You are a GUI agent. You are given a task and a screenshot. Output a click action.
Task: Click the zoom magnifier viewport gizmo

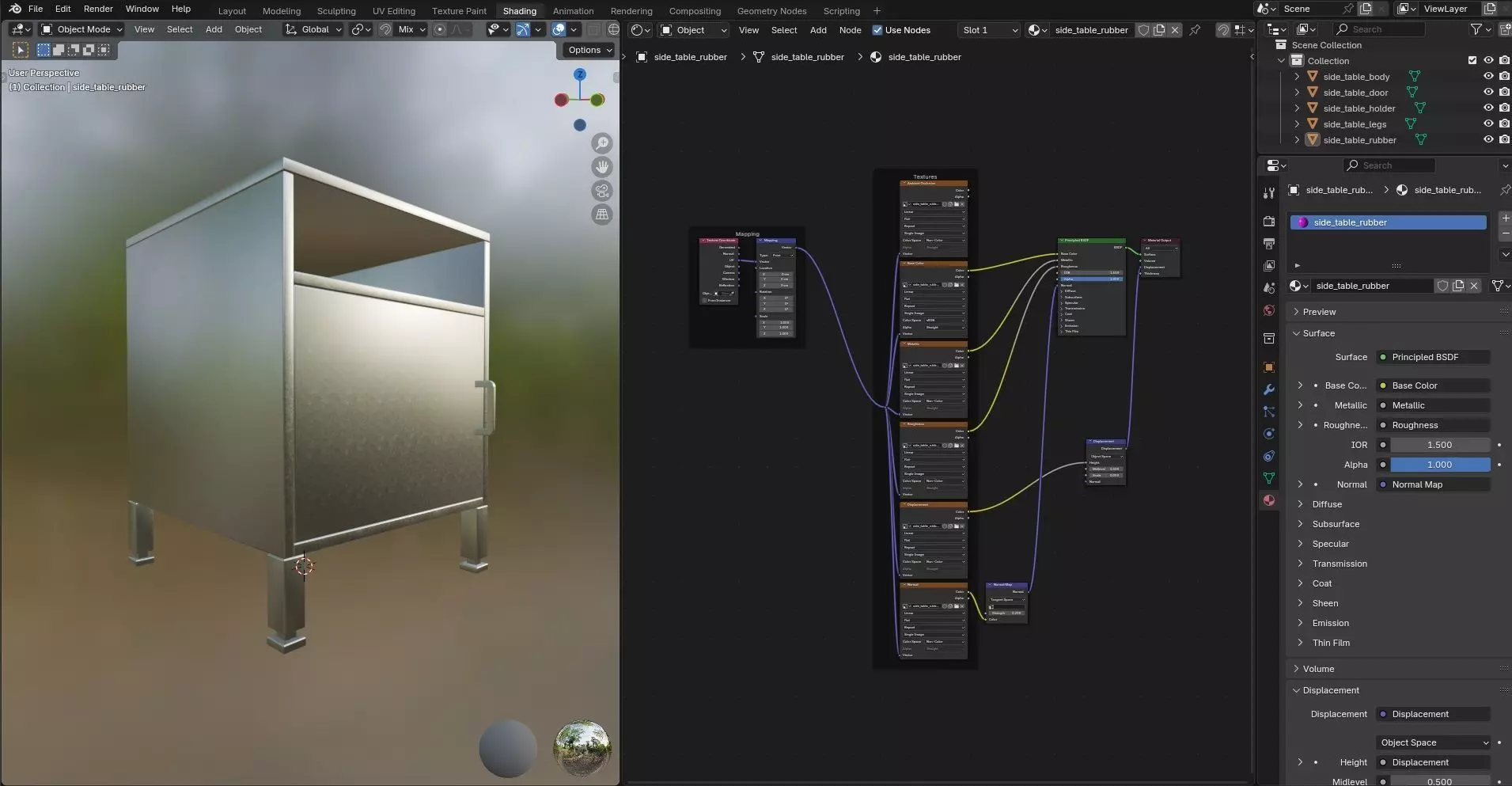602,143
